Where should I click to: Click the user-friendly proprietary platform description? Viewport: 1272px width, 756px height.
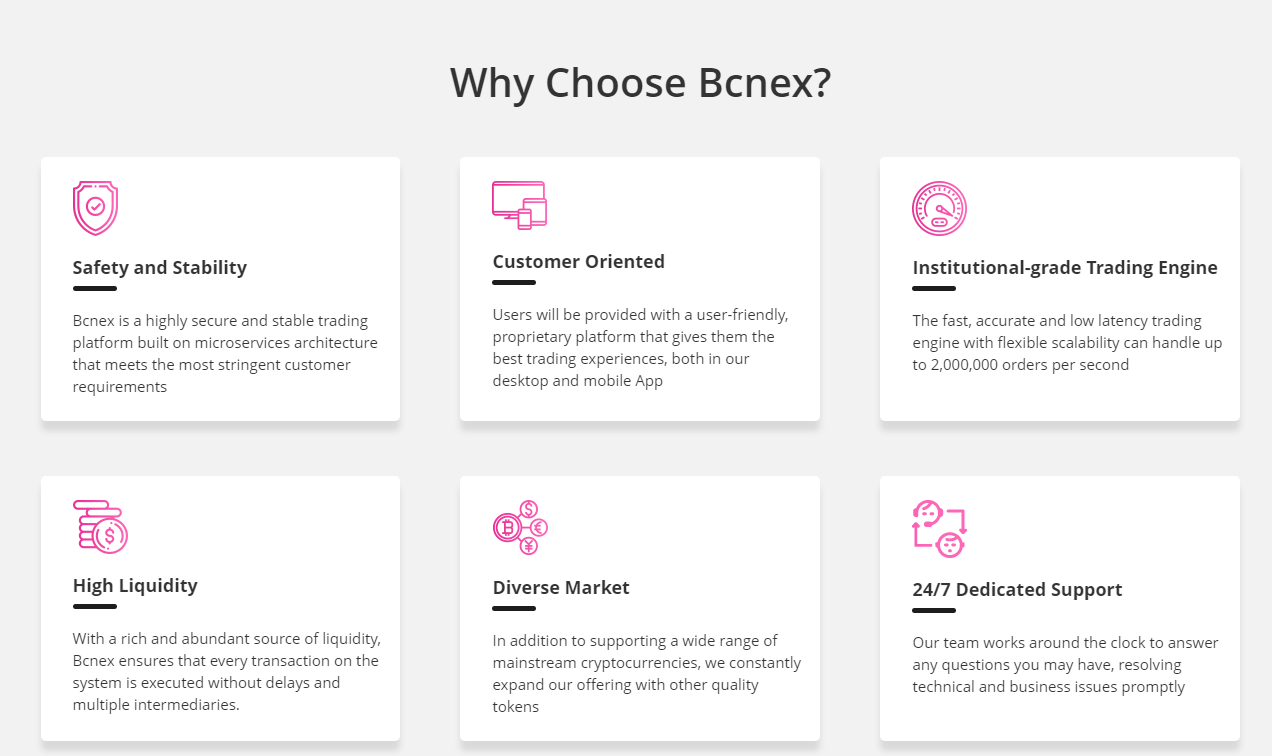pos(640,348)
